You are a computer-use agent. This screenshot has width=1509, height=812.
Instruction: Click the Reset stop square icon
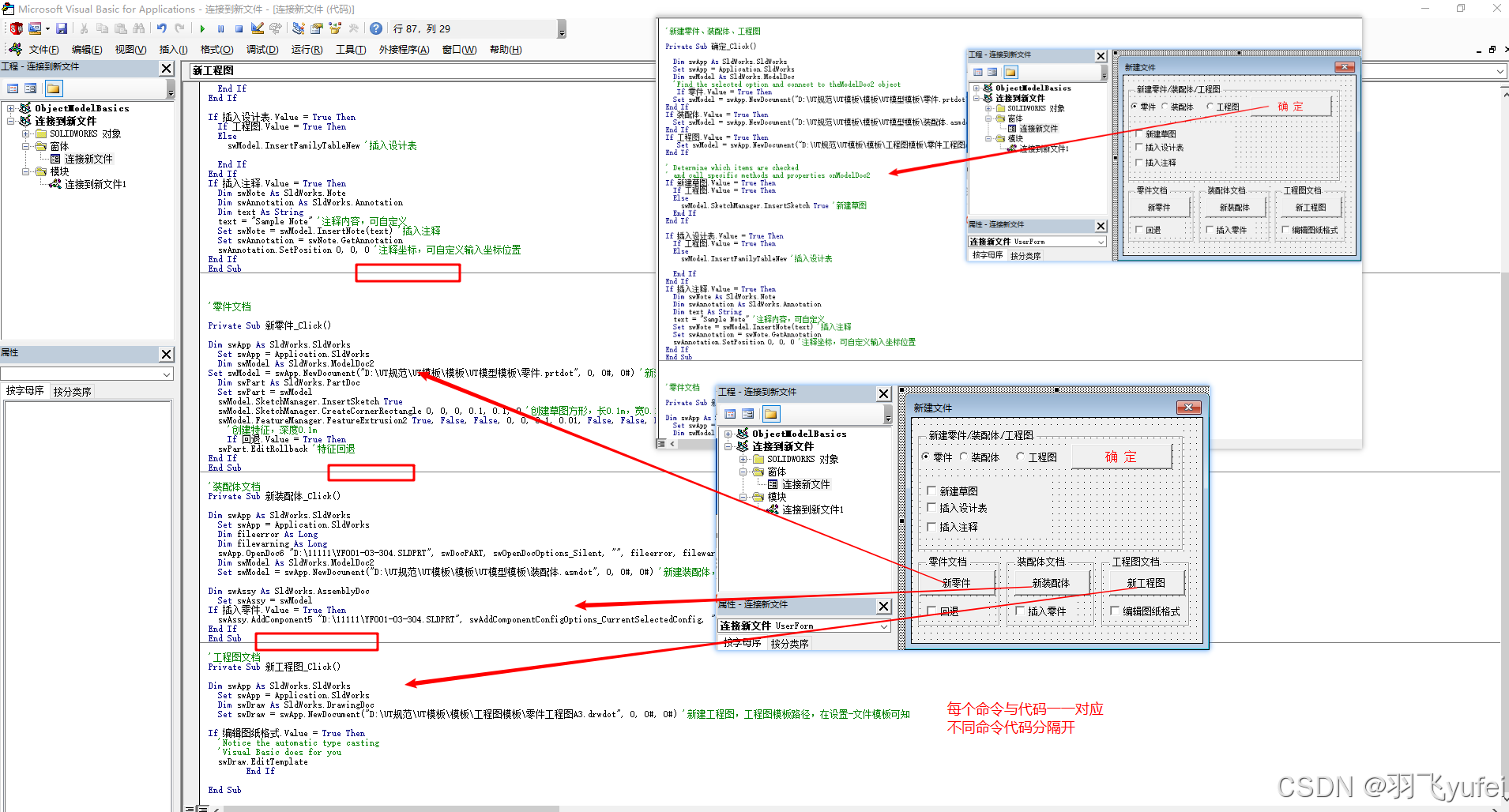239,28
